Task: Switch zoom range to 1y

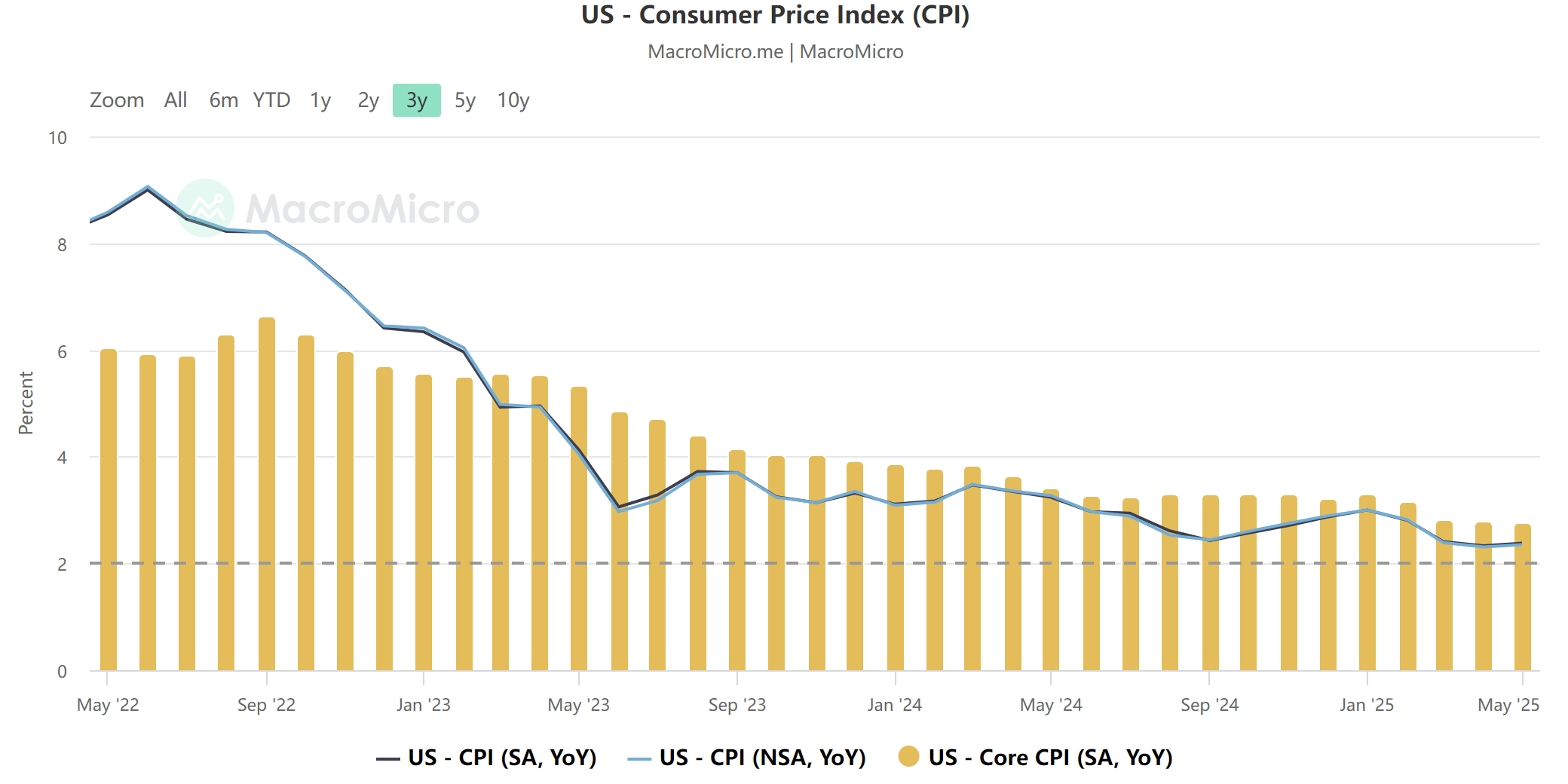Action: [320, 100]
